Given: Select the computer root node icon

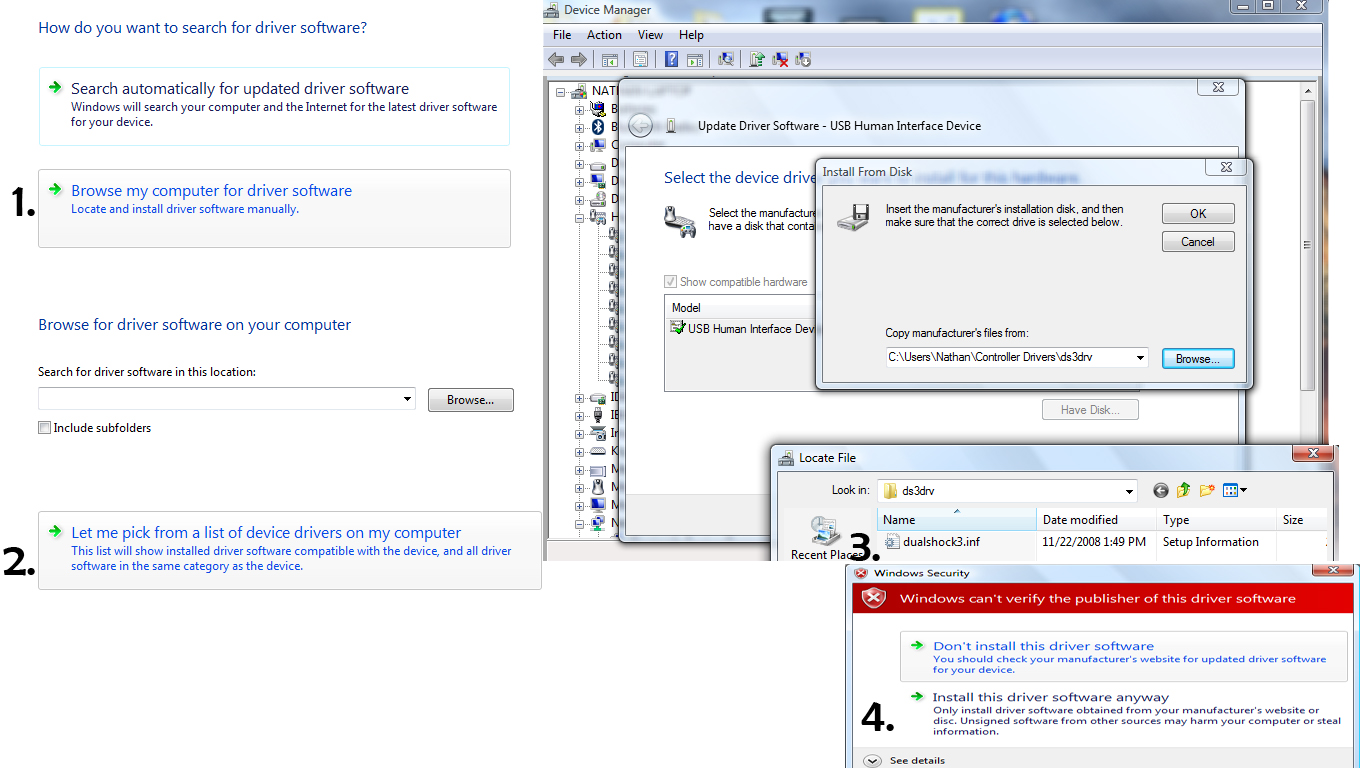Looking at the screenshot, I should (578, 91).
